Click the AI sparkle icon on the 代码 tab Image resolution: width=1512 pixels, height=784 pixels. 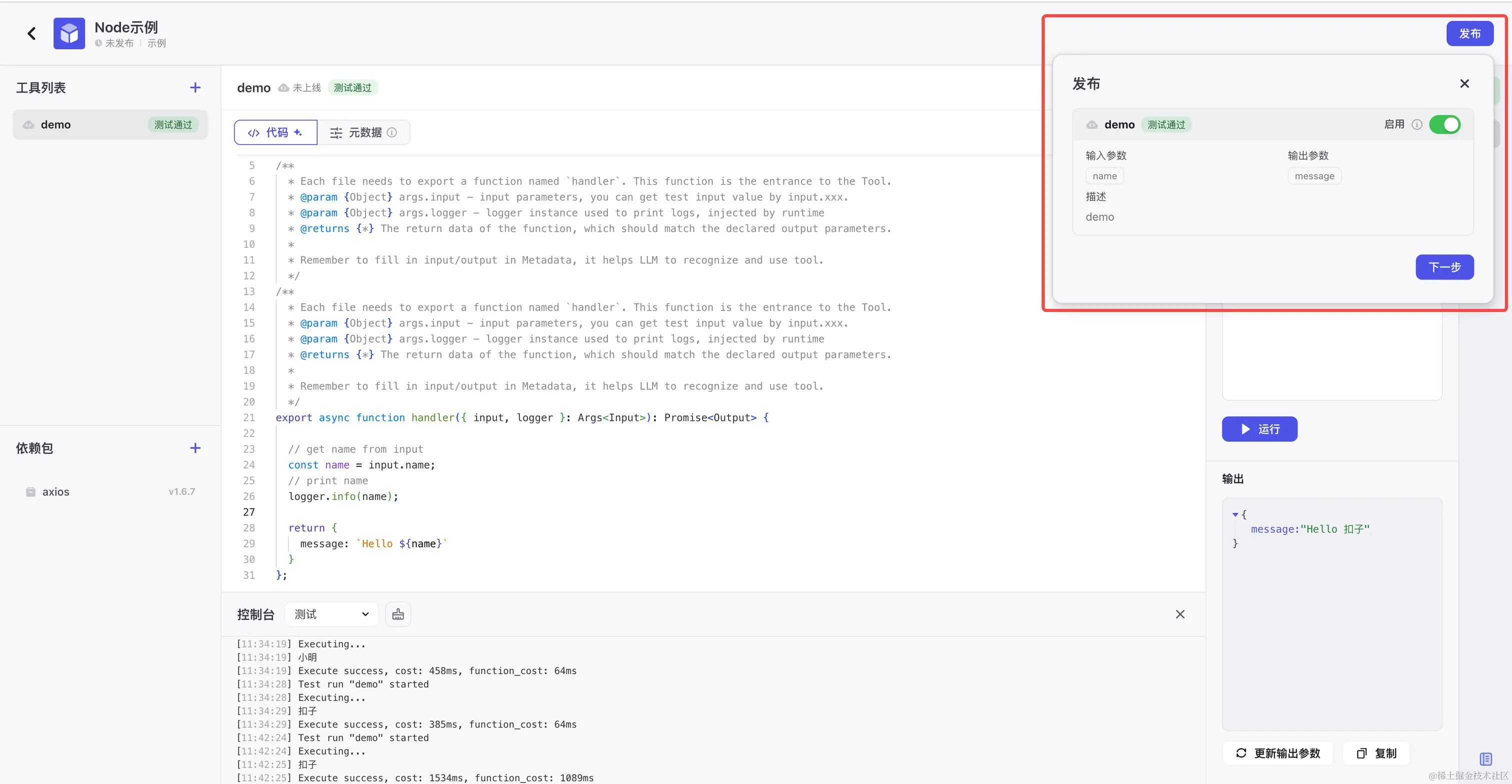(298, 132)
